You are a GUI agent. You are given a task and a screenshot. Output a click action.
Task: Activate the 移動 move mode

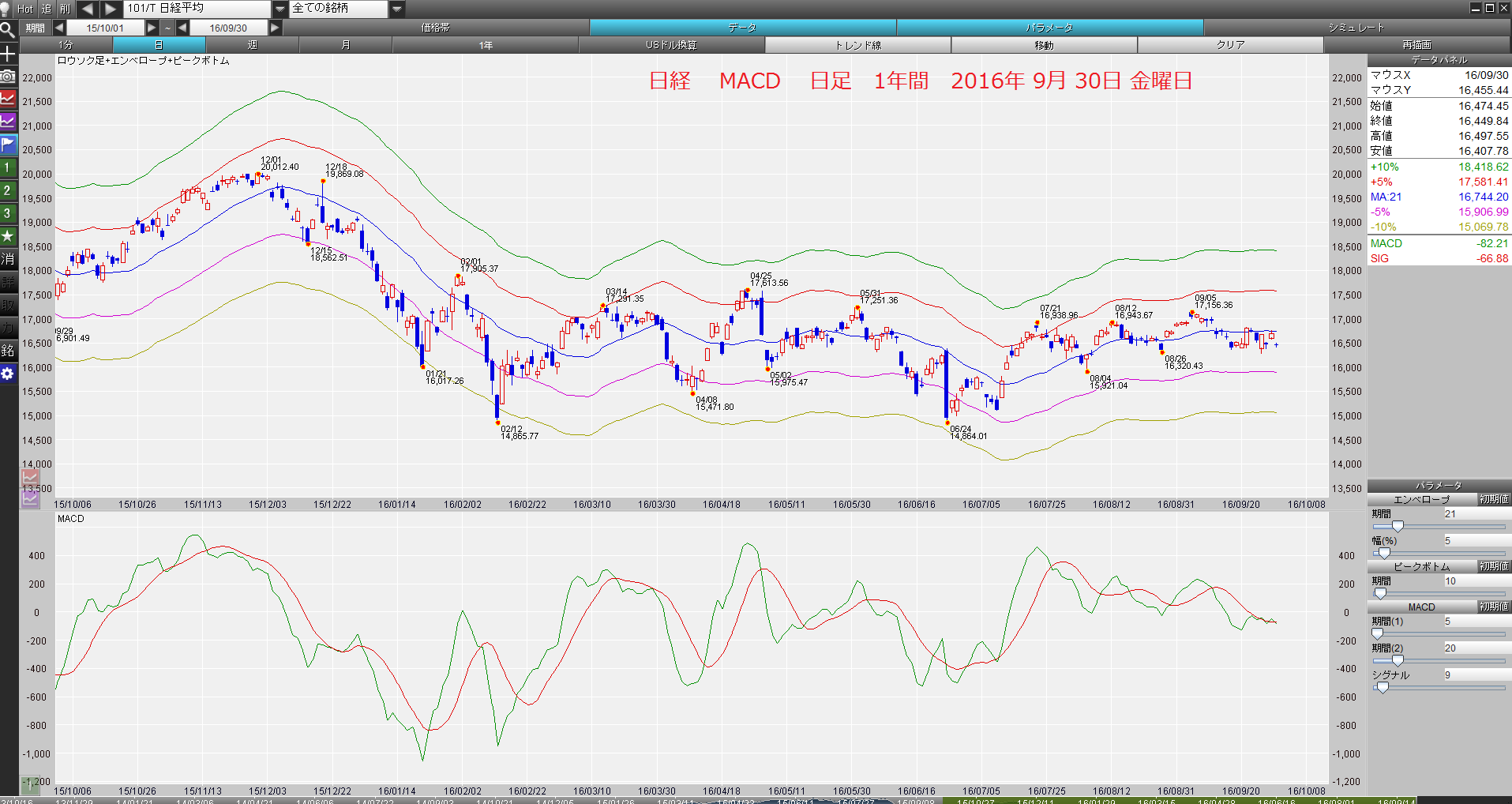click(x=1045, y=45)
